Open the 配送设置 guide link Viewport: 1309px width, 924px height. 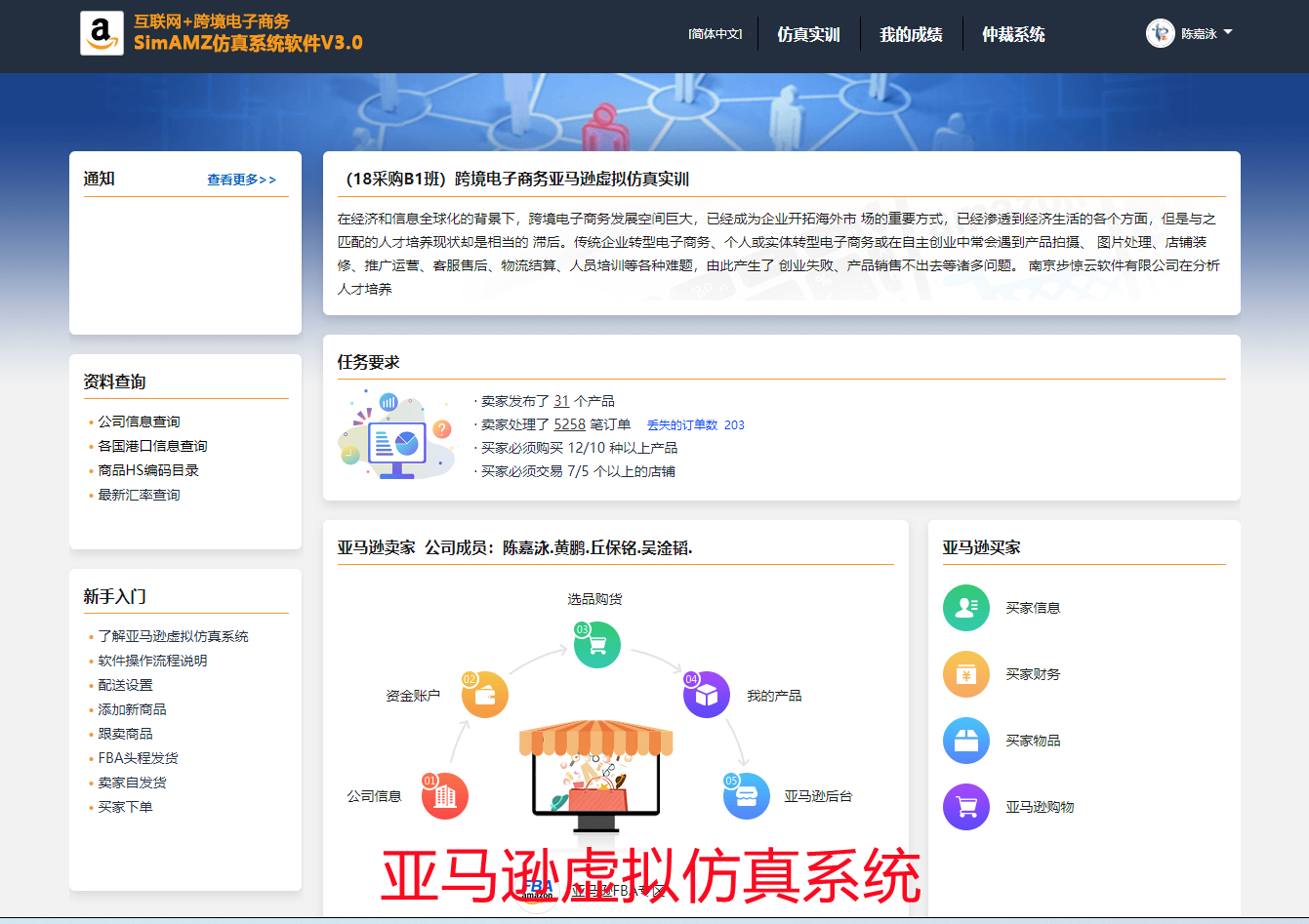click(125, 685)
